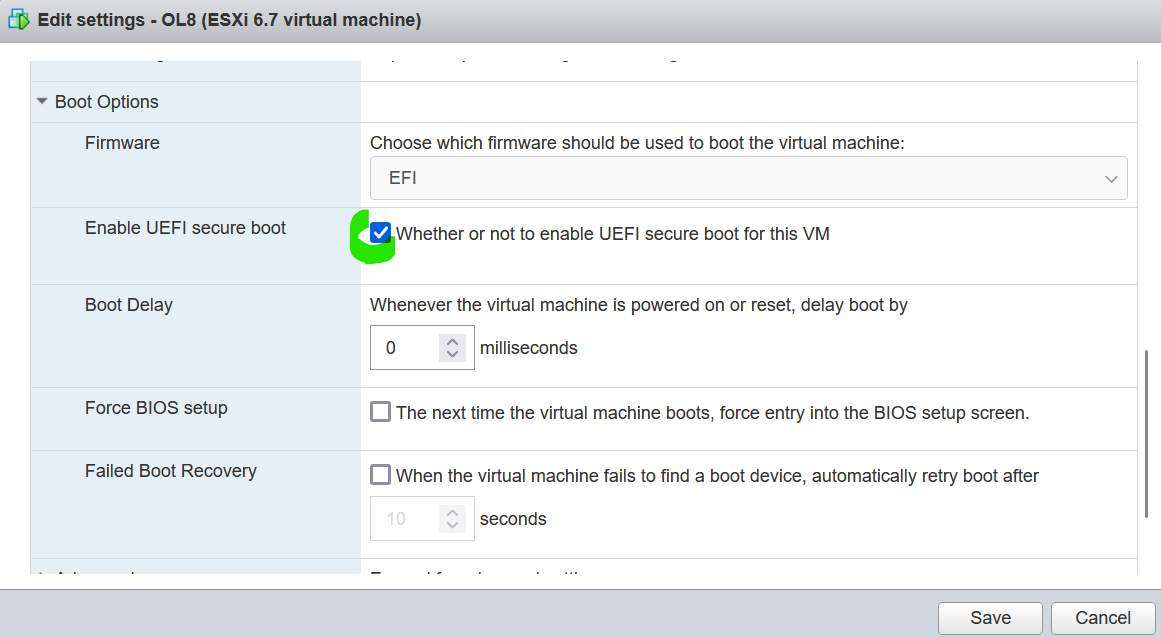Open the Firmware selection dropdown

[748, 177]
